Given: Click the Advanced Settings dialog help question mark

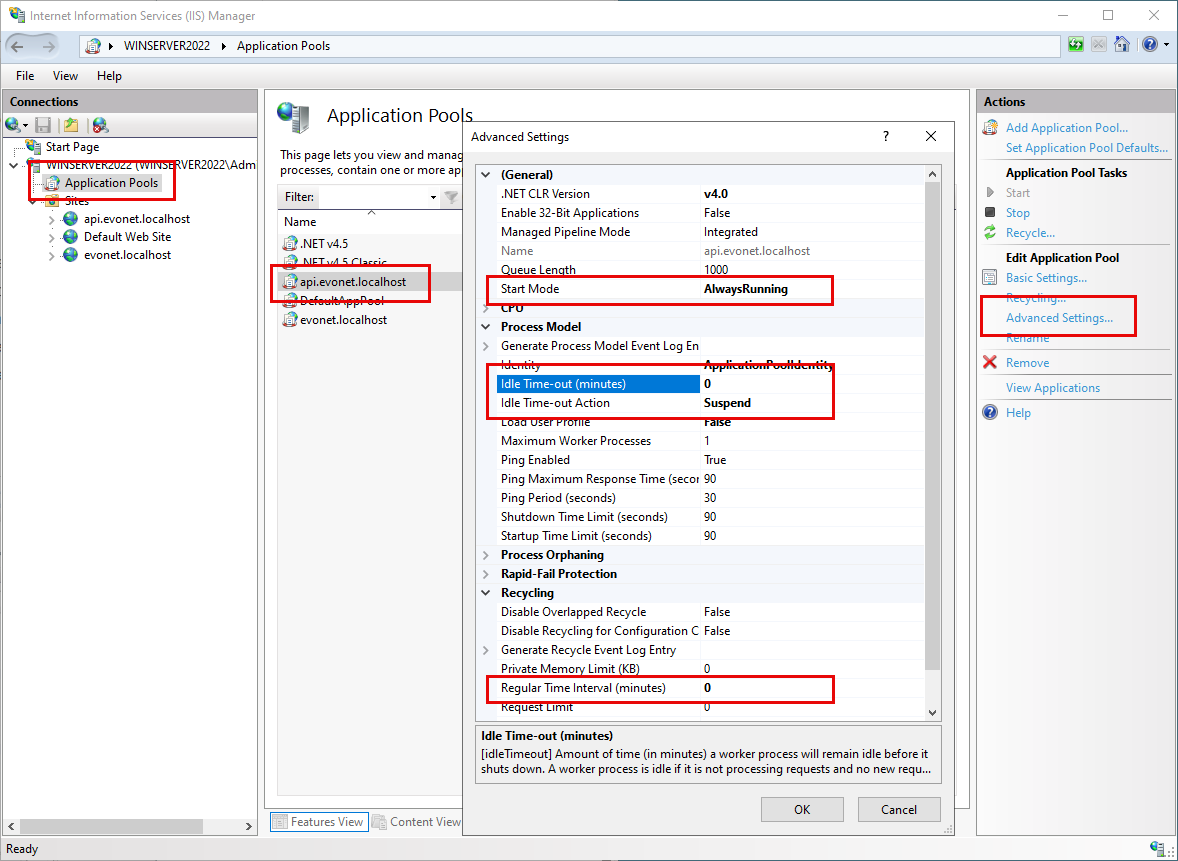Looking at the screenshot, I should (886, 136).
